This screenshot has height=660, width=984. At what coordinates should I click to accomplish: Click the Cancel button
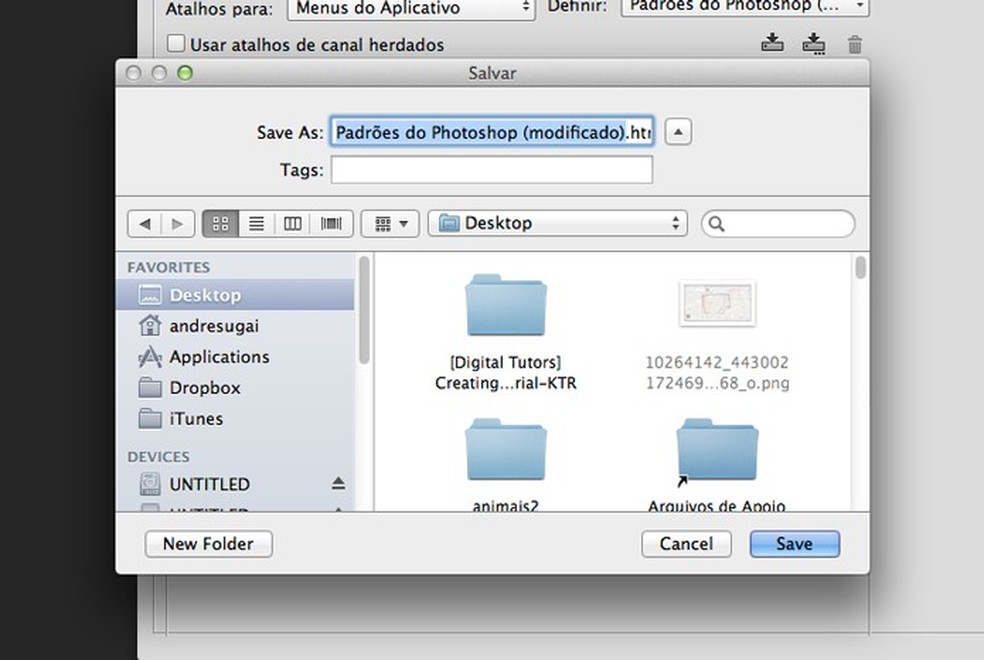(687, 544)
